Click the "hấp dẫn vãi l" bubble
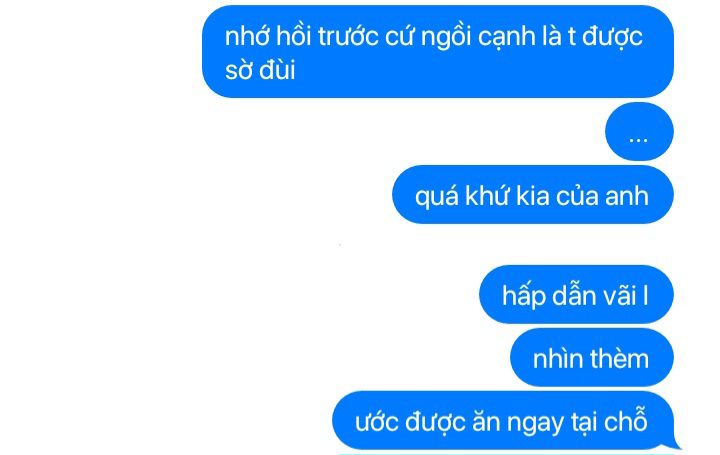Viewport: 720px width, 455px height. (x=576, y=294)
